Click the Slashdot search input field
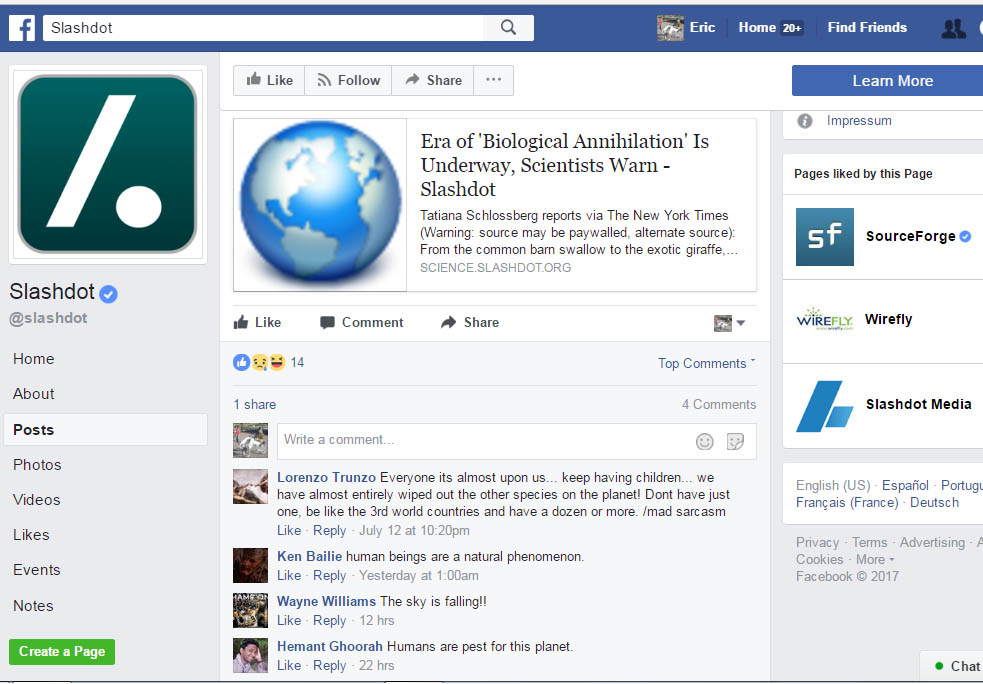The height and width of the screenshot is (684, 983). pos(263,28)
